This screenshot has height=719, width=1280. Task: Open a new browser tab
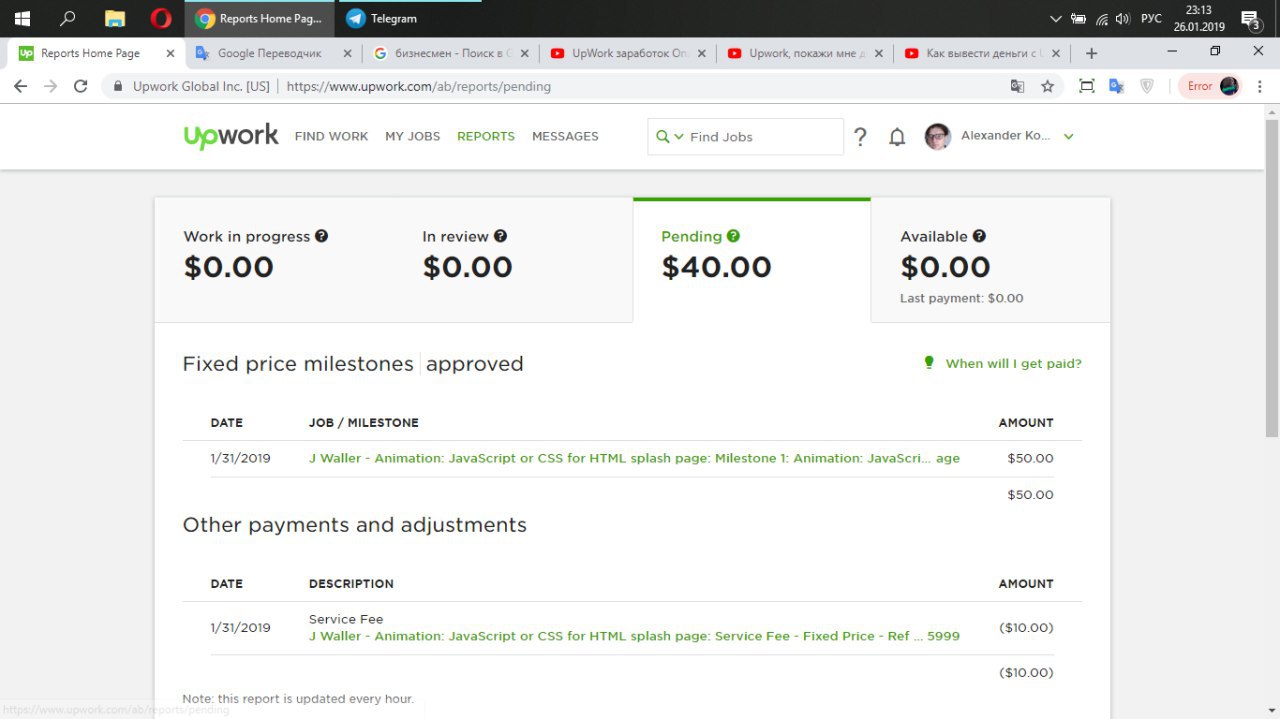tap(1091, 53)
